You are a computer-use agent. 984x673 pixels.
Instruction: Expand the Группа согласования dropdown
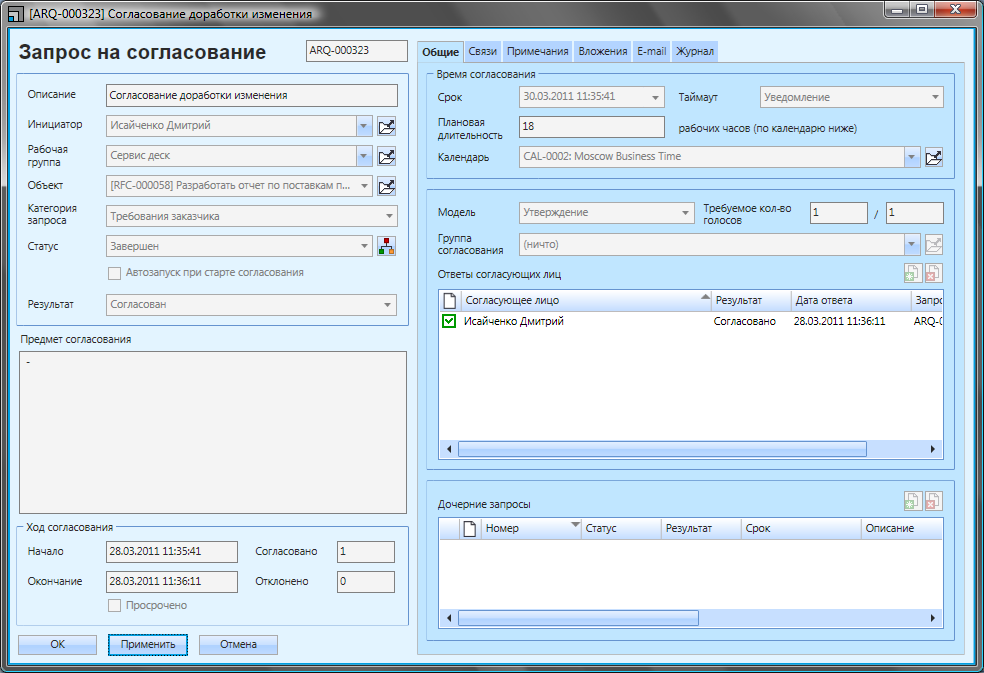(912, 245)
